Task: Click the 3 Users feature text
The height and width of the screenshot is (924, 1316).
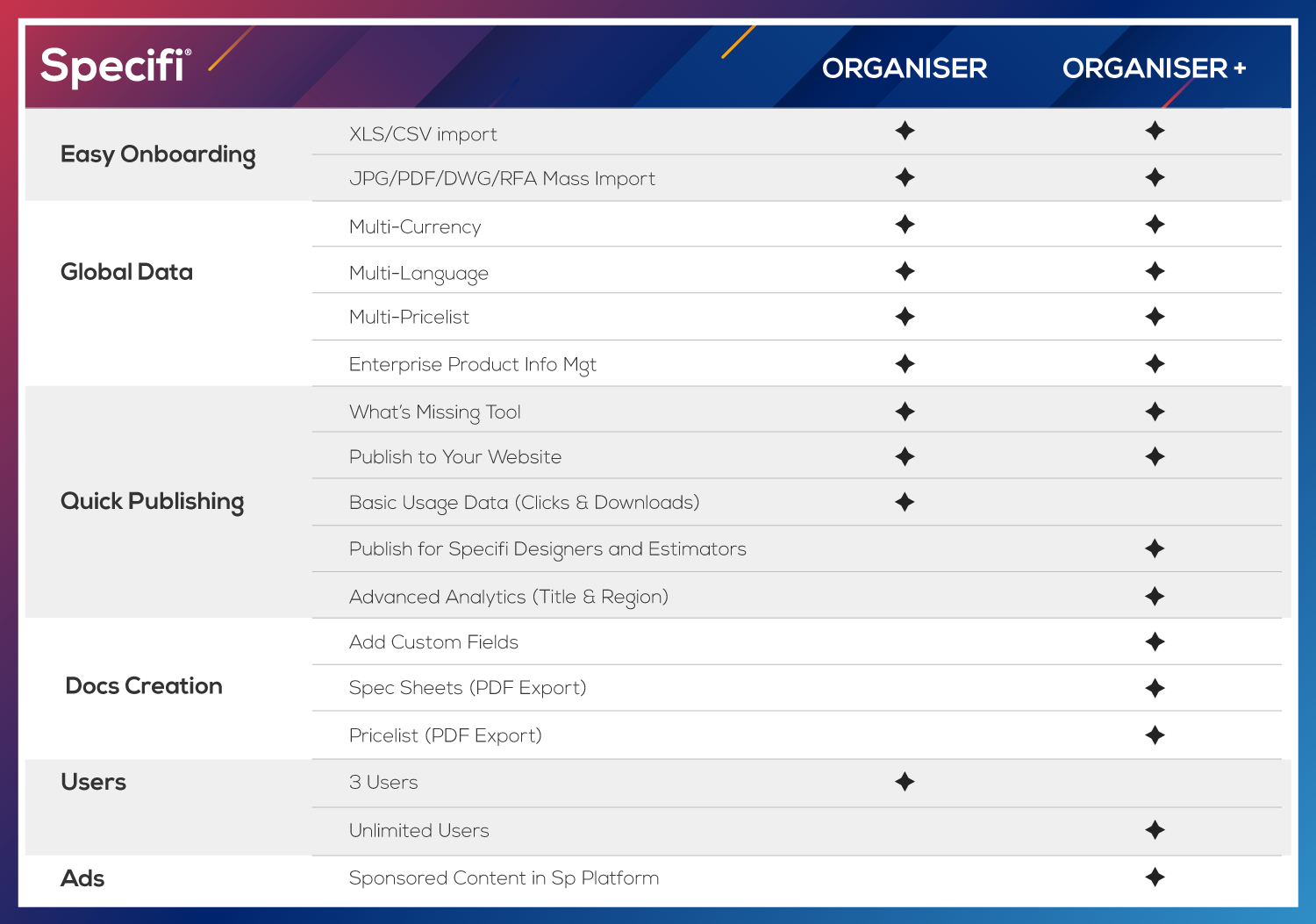Action: tap(383, 783)
